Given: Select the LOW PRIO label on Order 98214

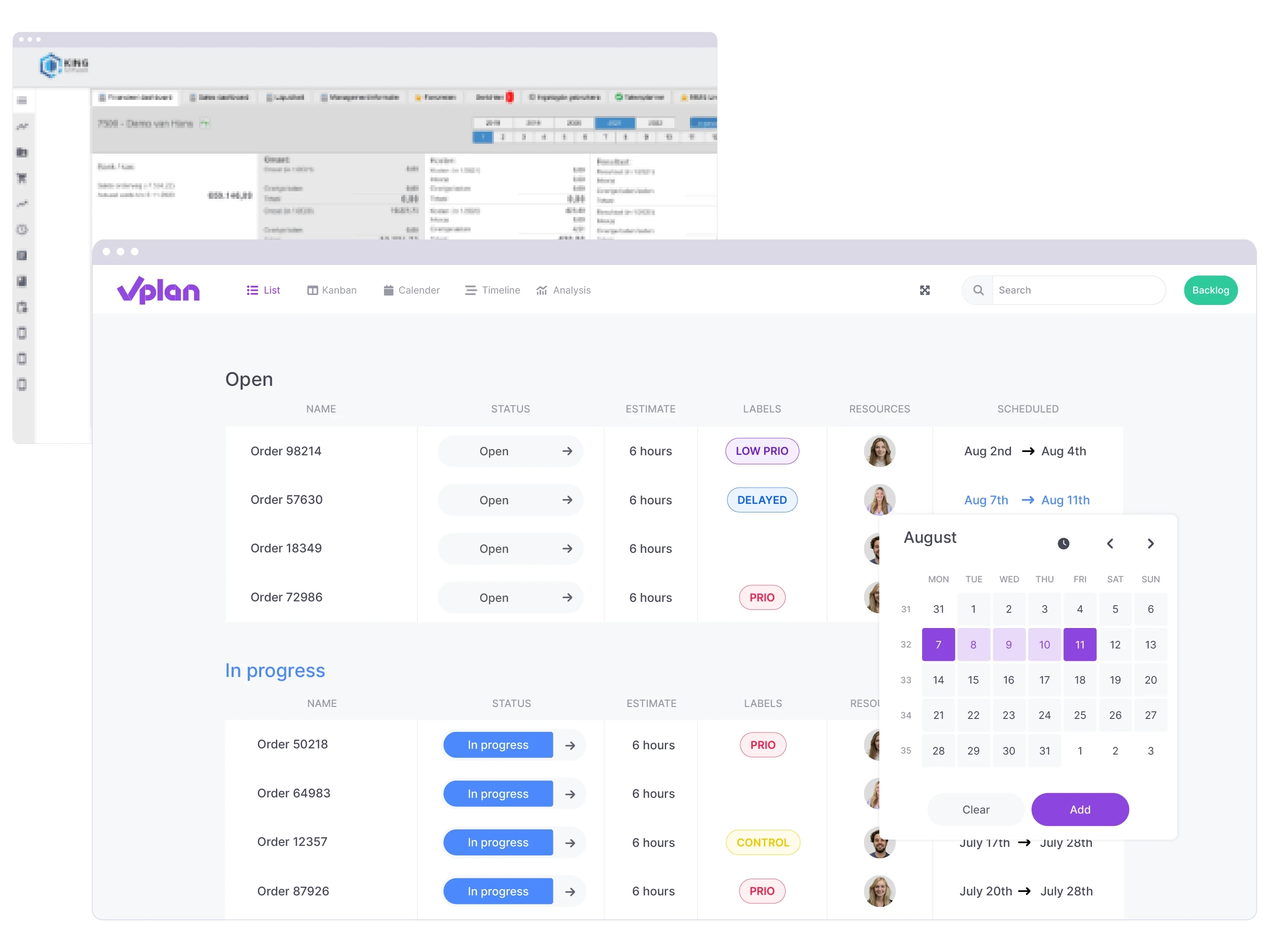Looking at the screenshot, I should click(x=761, y=451).
